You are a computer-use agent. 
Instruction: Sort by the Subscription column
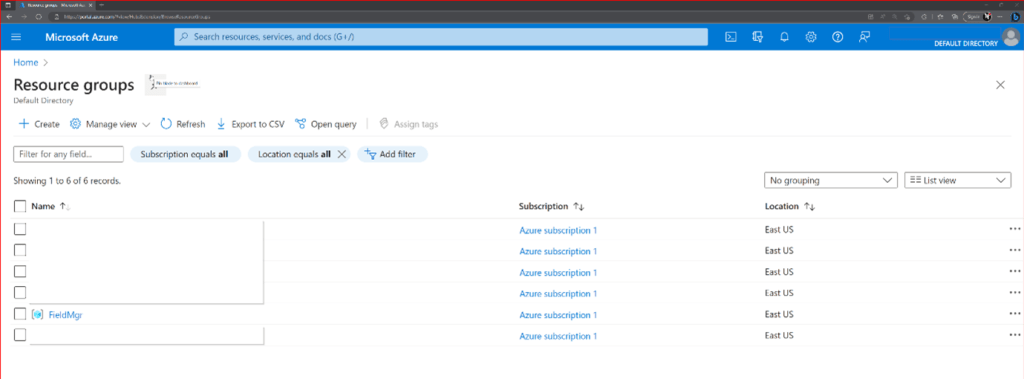click(x=551, y=206)
